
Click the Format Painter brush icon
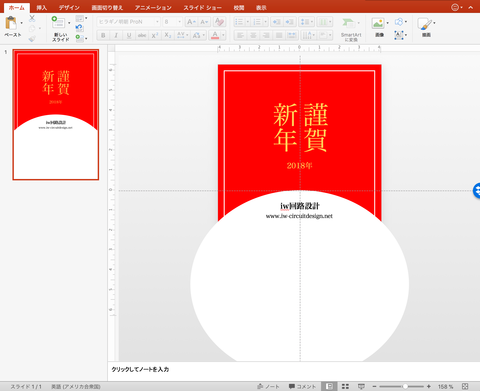[x=32, y=39]
